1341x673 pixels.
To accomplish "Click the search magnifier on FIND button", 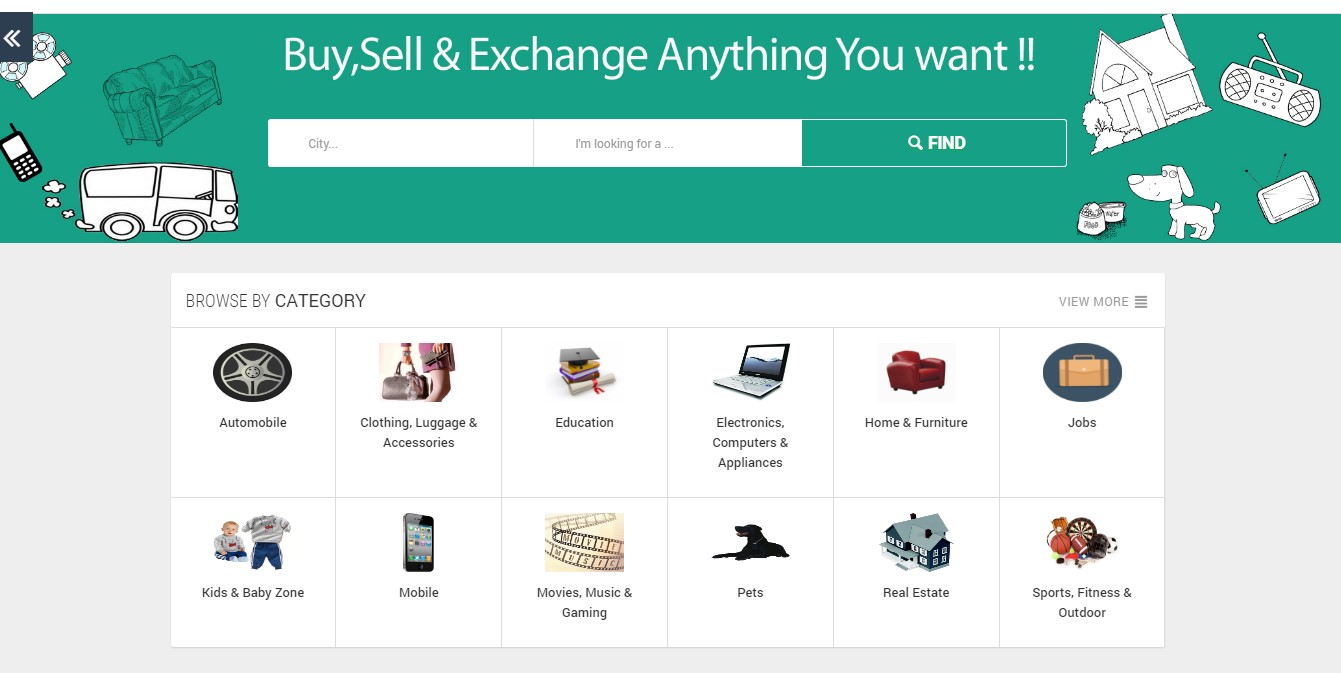I will point(914,142).
